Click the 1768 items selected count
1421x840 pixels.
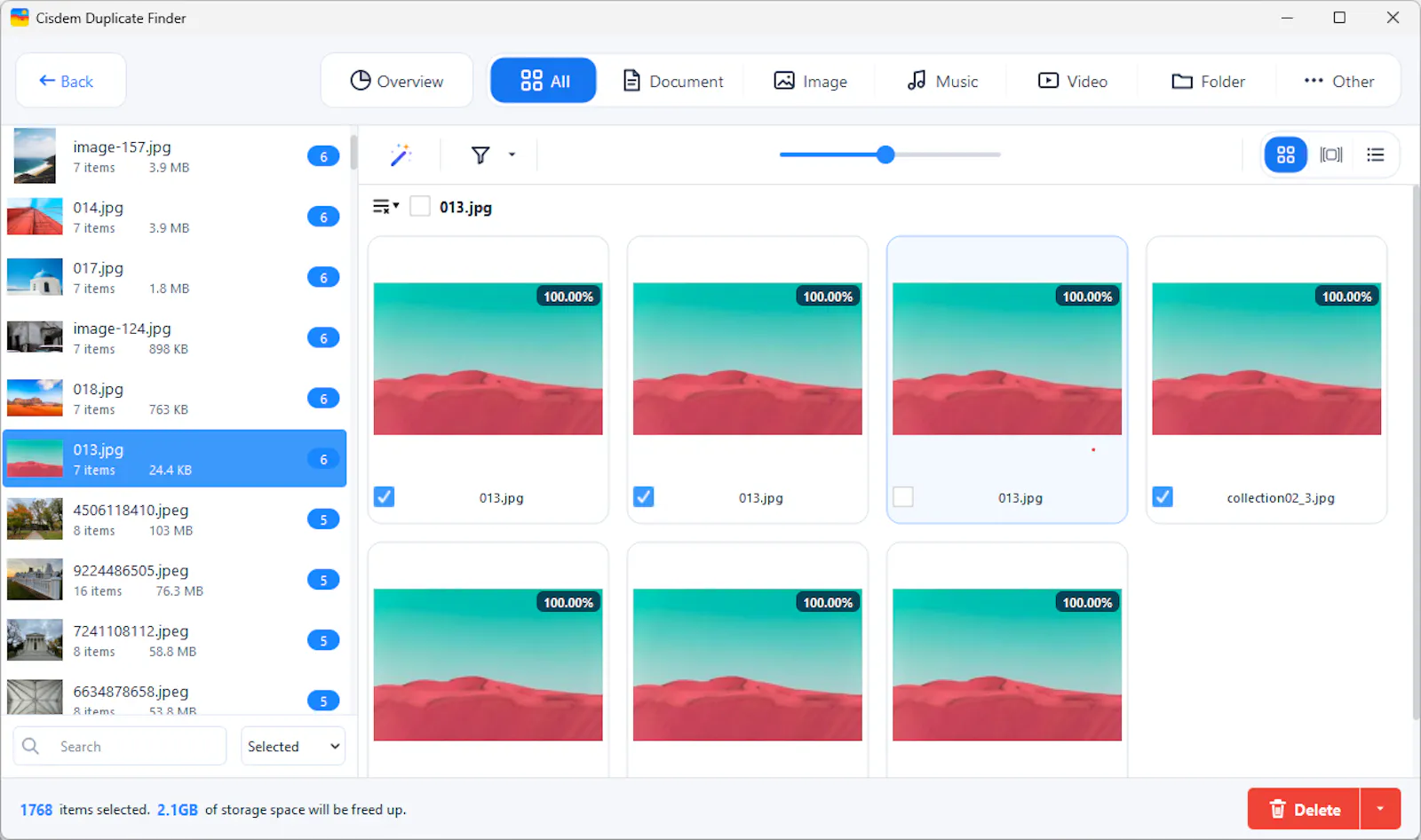coord(36,810)
